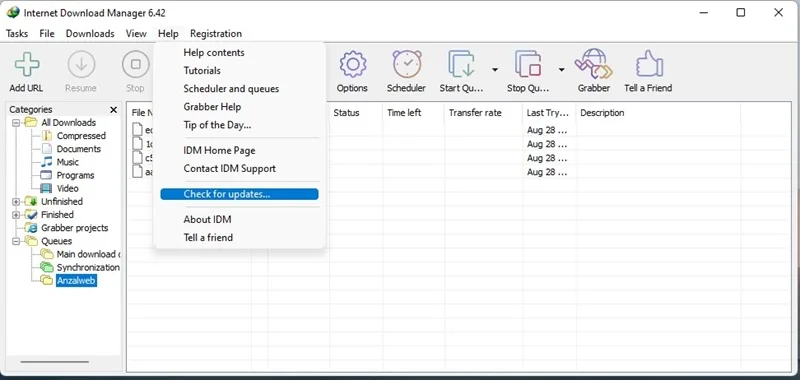800x380 pixels.
Task: Click the Add URL plus icon
Action: click(27, 64)
